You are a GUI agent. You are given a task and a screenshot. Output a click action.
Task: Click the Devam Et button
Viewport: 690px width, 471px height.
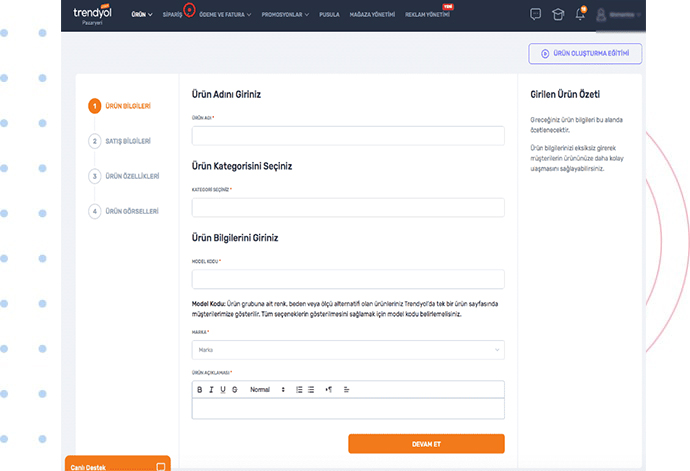426,444
